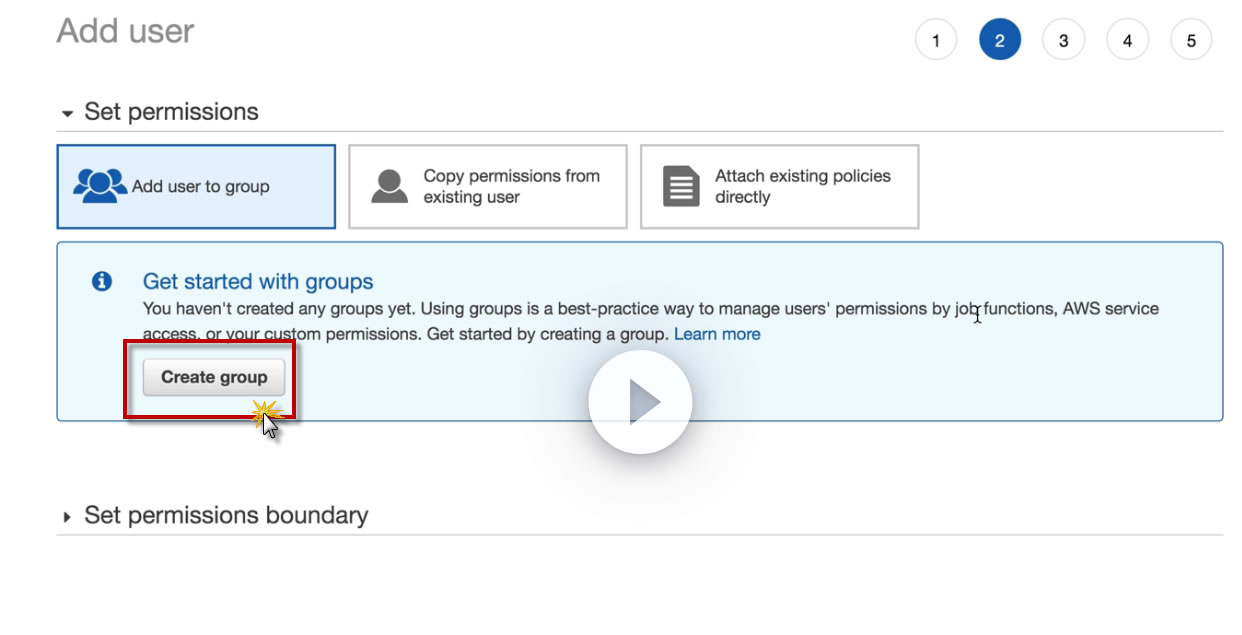Click the group people icon
Image resolution: width=1242 pixels, height=635 pixels.
point(101,186)
